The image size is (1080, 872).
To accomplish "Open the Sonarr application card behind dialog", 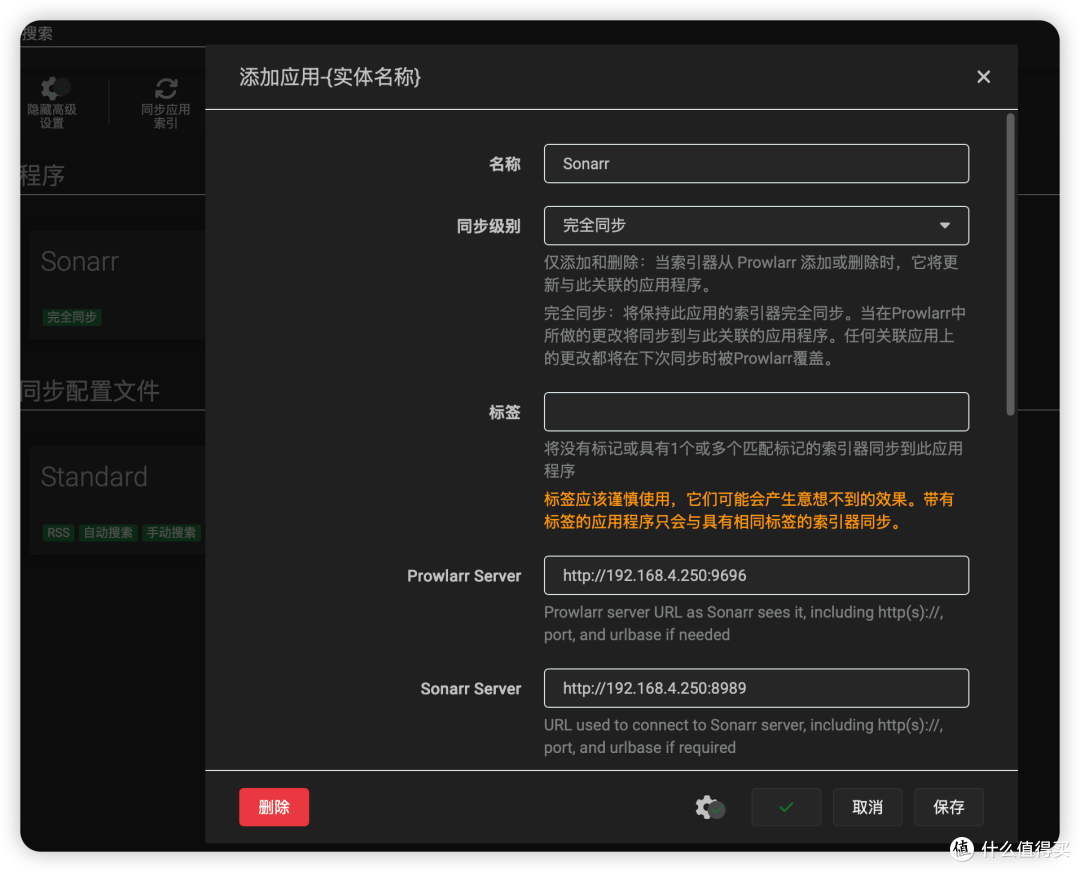I will pos(117,285).
